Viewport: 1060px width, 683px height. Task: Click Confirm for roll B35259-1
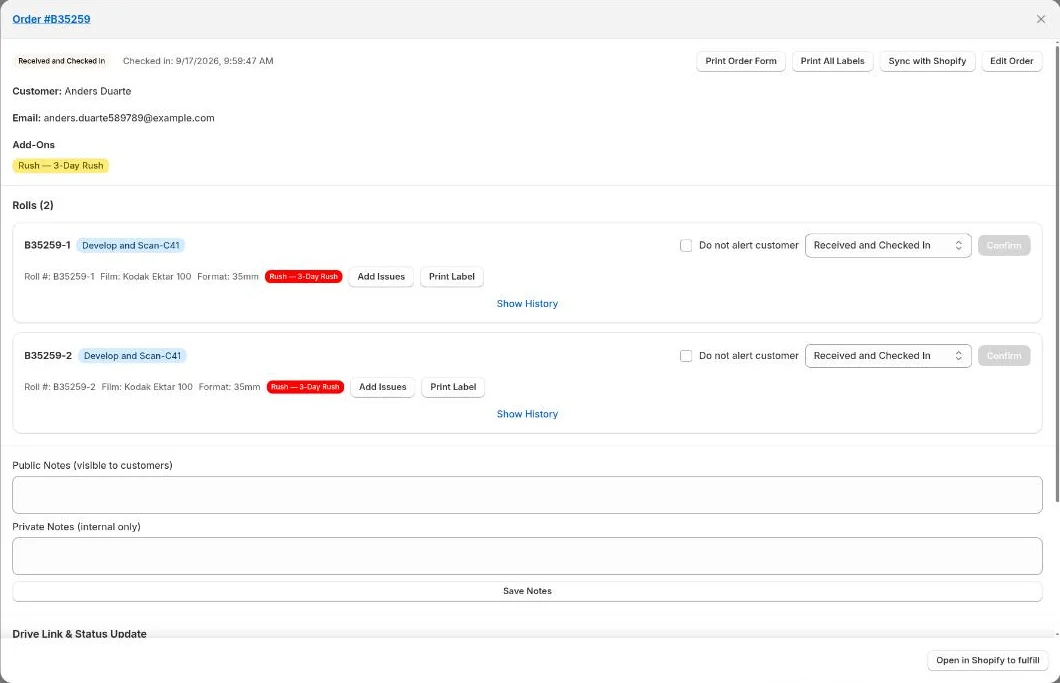tap(1004, 245)
